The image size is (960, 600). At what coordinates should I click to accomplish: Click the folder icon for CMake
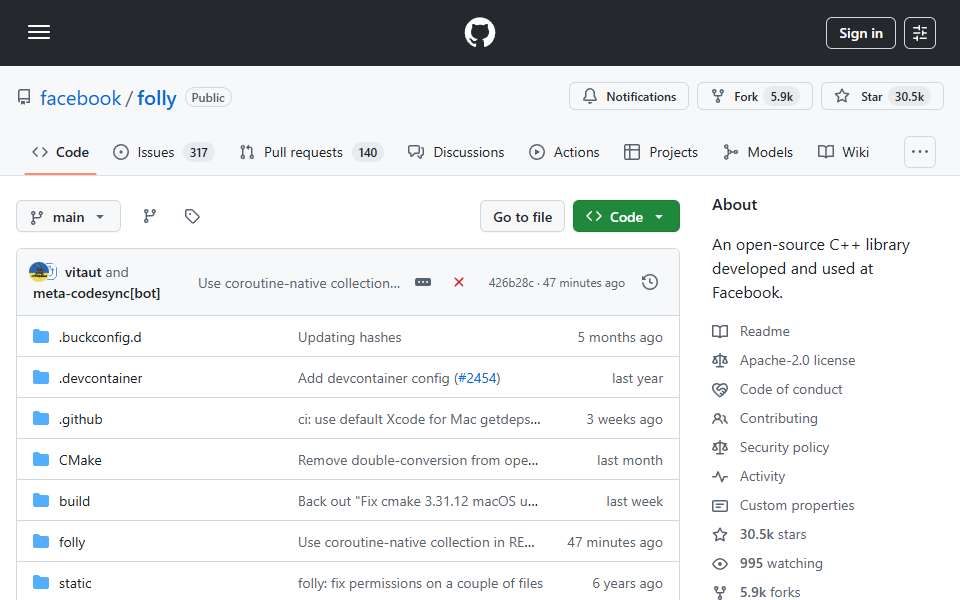[41, 460]
